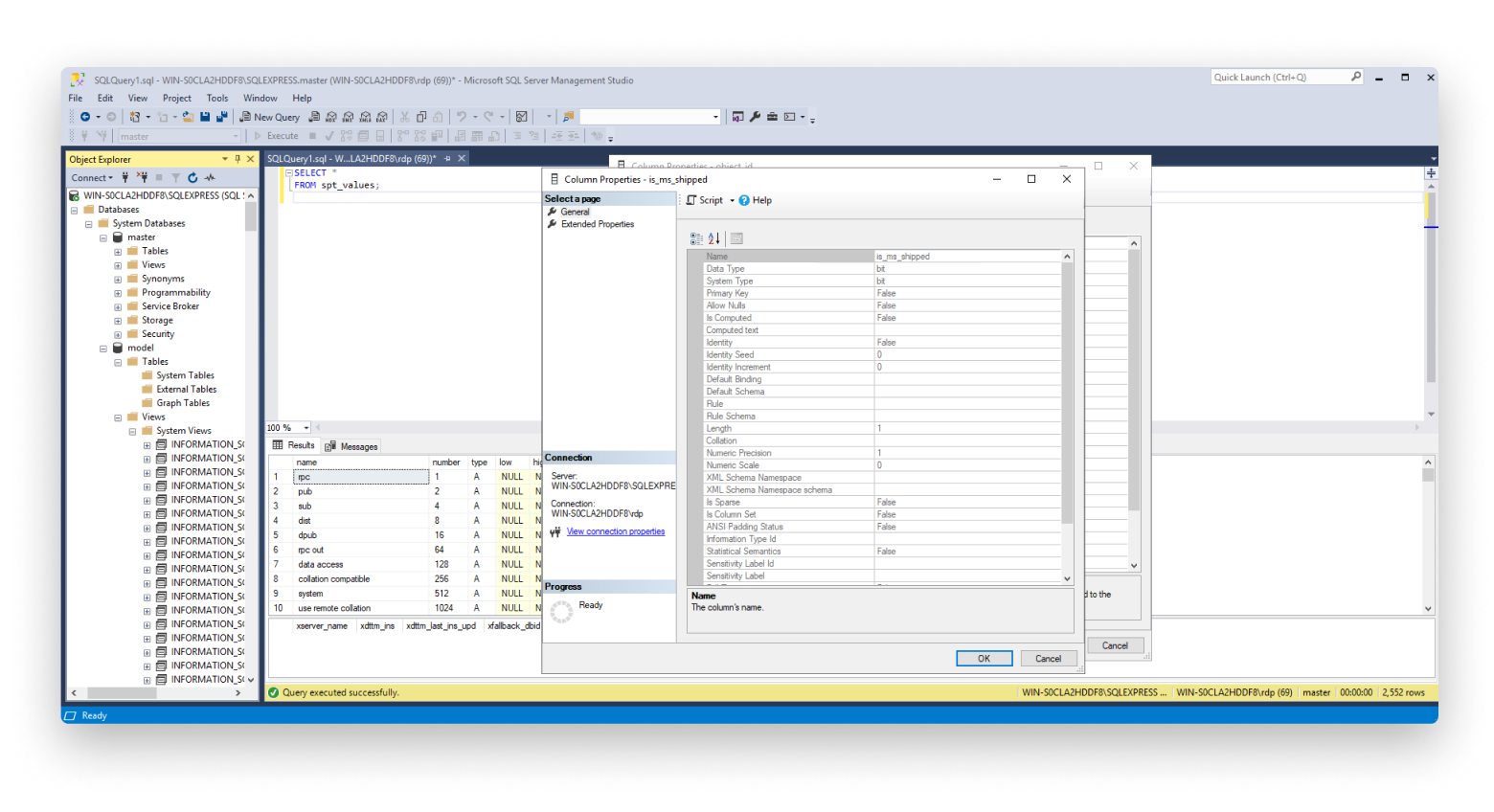Open the database selector showing master
This screenshot has height=812, width=1494.
(x=179, y=136)
